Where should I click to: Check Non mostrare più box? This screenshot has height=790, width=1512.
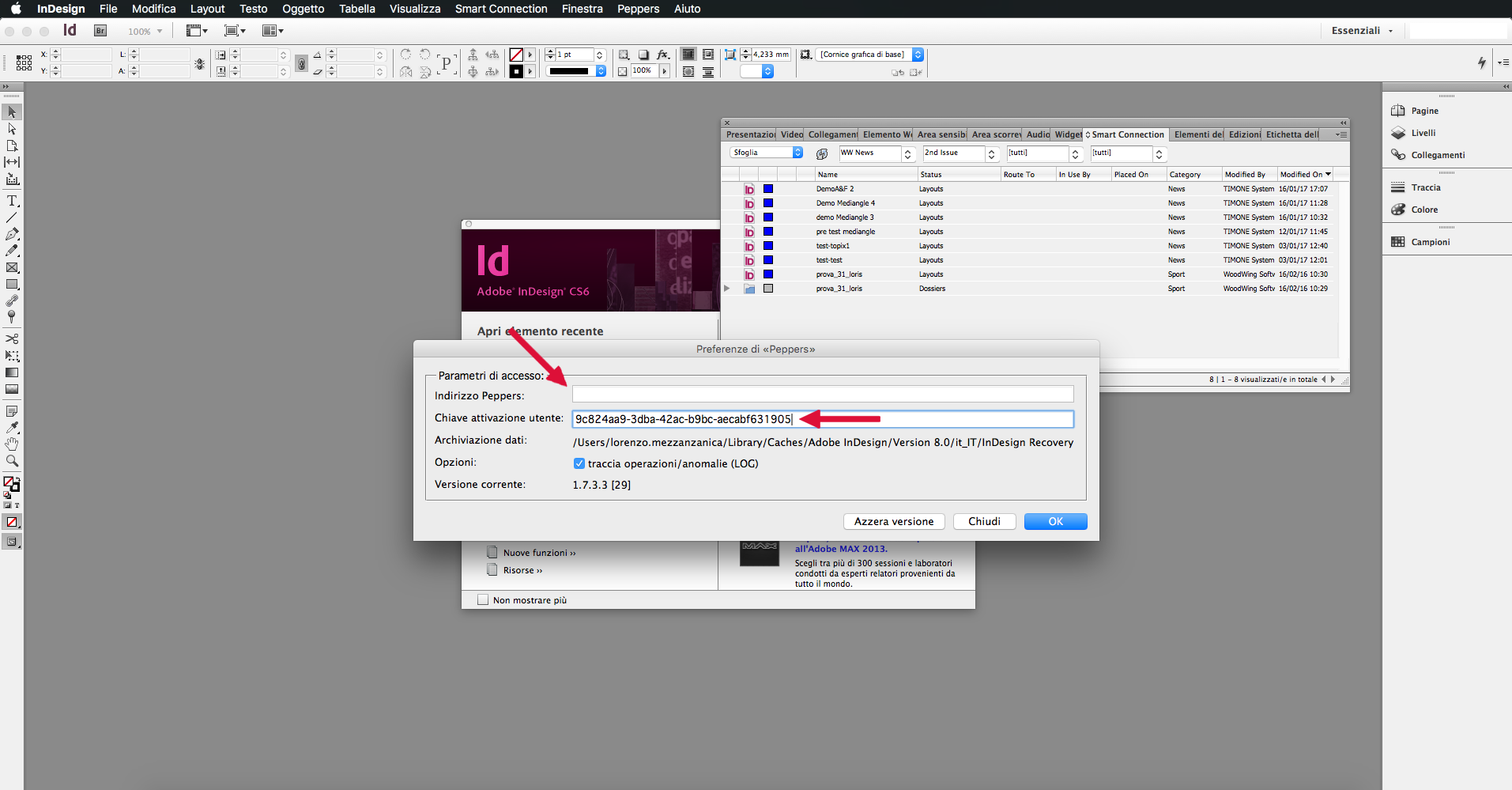483,600
